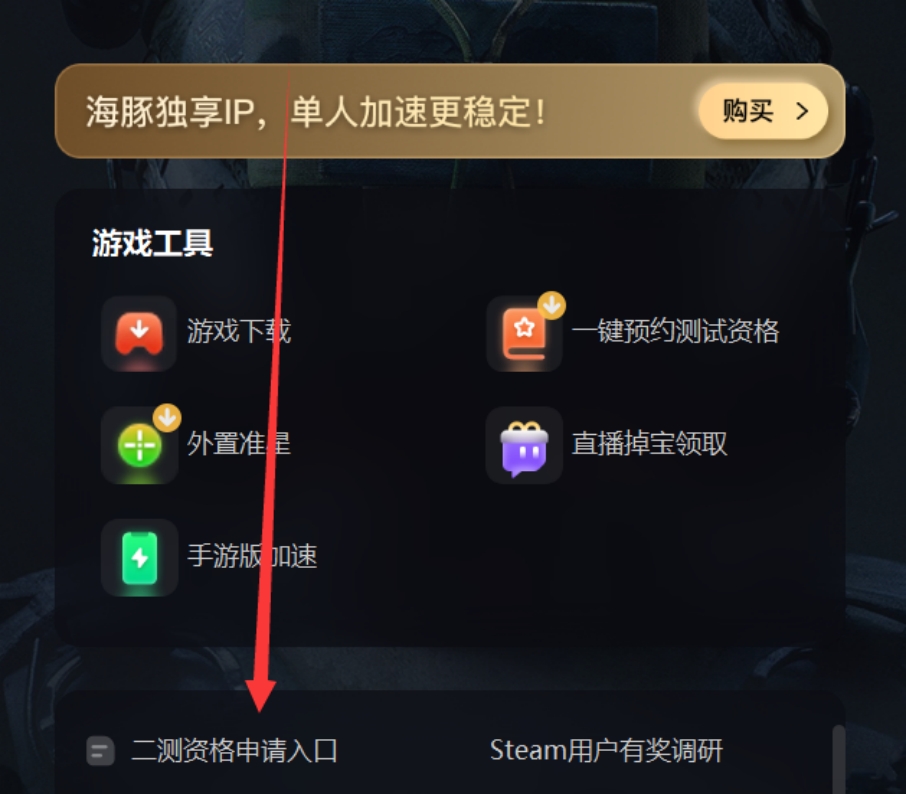Click the scrollbar beside Steam用户有奖调研
The height and width of the screenshot is (794, 906).
pos(838,759)
